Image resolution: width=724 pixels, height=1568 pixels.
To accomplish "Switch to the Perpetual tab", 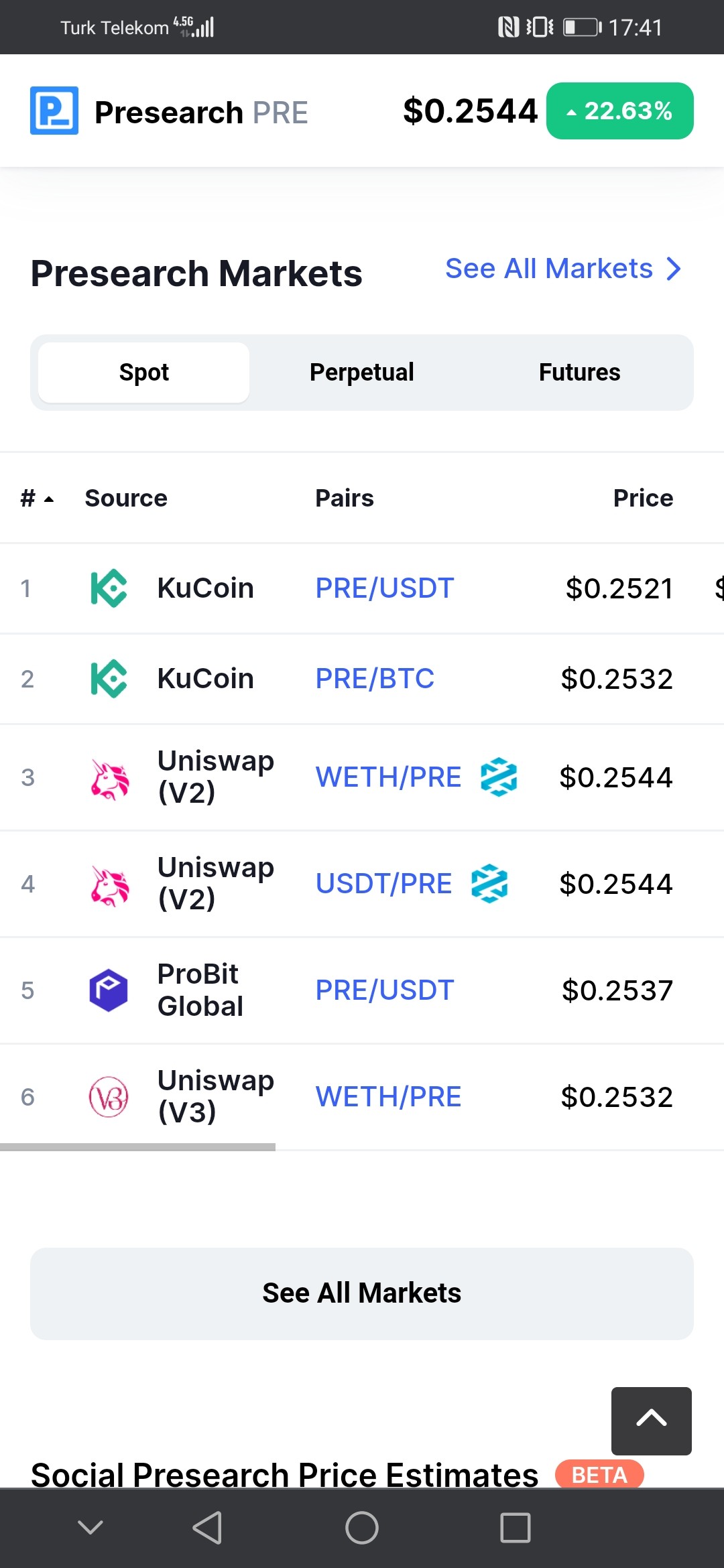I will (362, 373).
